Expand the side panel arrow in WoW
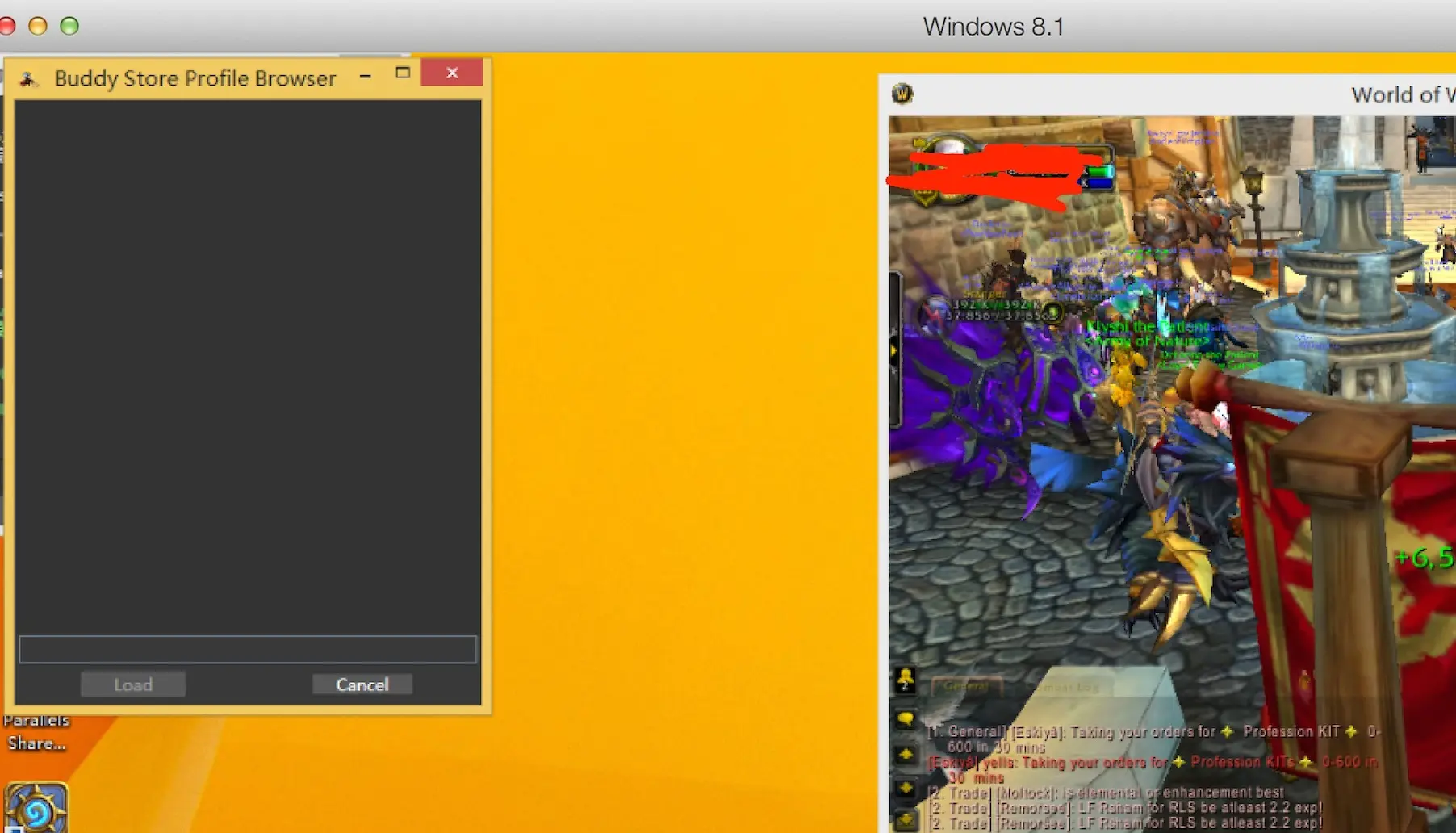 coord(893,351)
